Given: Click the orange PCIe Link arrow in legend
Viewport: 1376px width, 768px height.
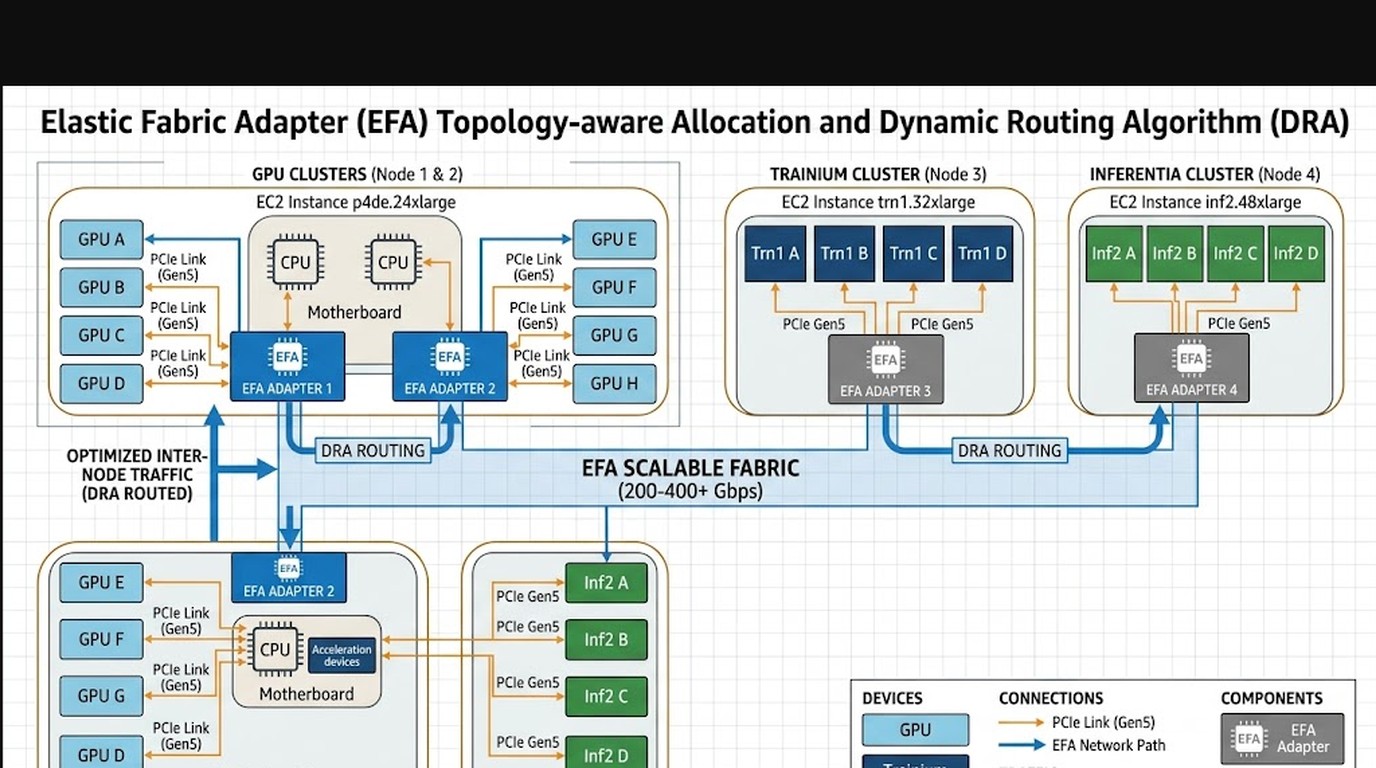Looking at the screenshot, I should point(1022,722).
